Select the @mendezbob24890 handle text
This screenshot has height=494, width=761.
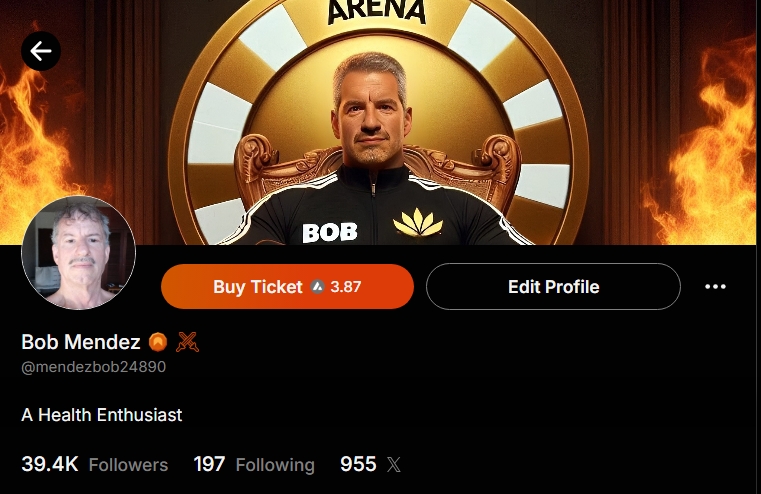[x=94, y=367]
